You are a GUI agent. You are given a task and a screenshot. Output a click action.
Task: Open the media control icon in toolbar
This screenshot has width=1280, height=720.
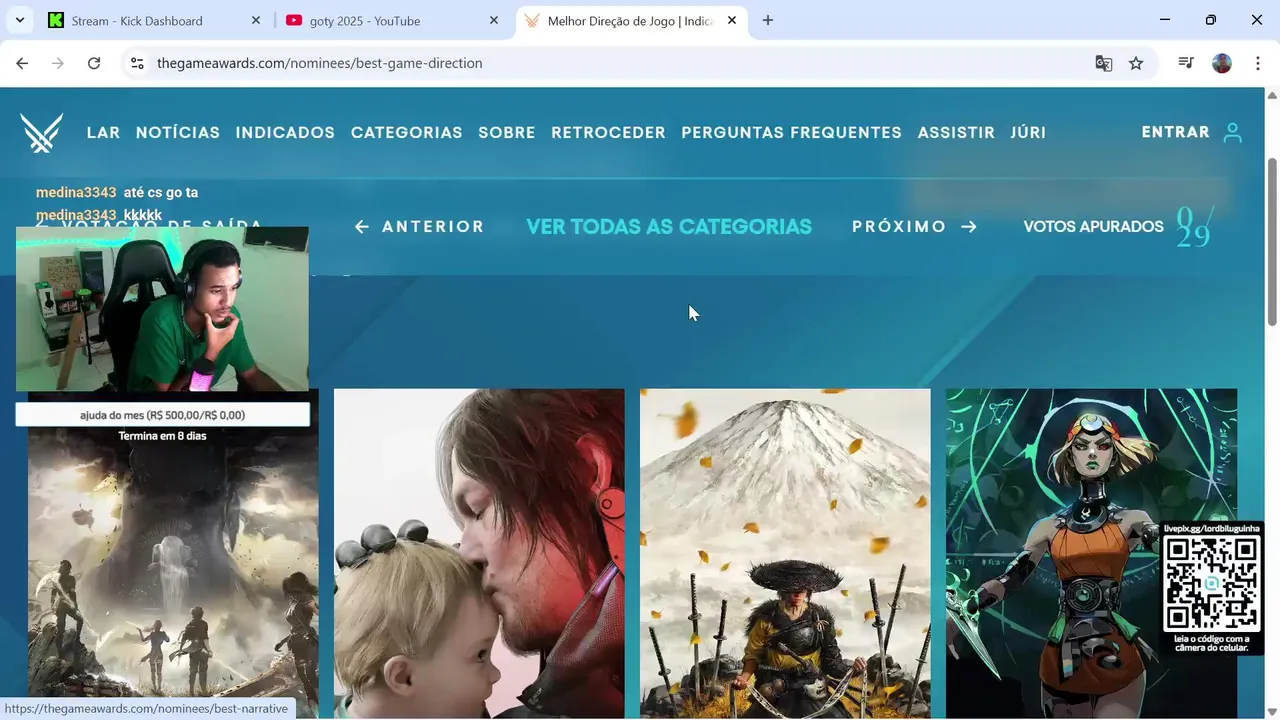coord(1186,63)
